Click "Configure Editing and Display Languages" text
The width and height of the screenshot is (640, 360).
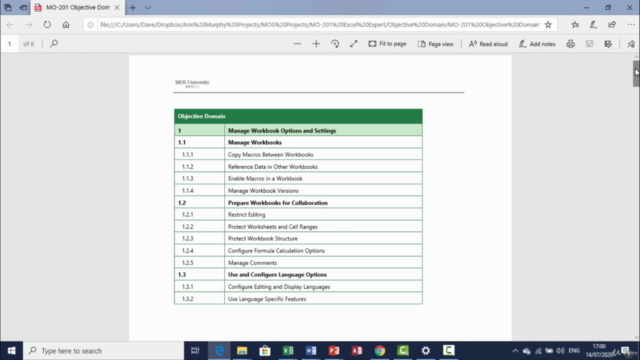click(279, 287)
